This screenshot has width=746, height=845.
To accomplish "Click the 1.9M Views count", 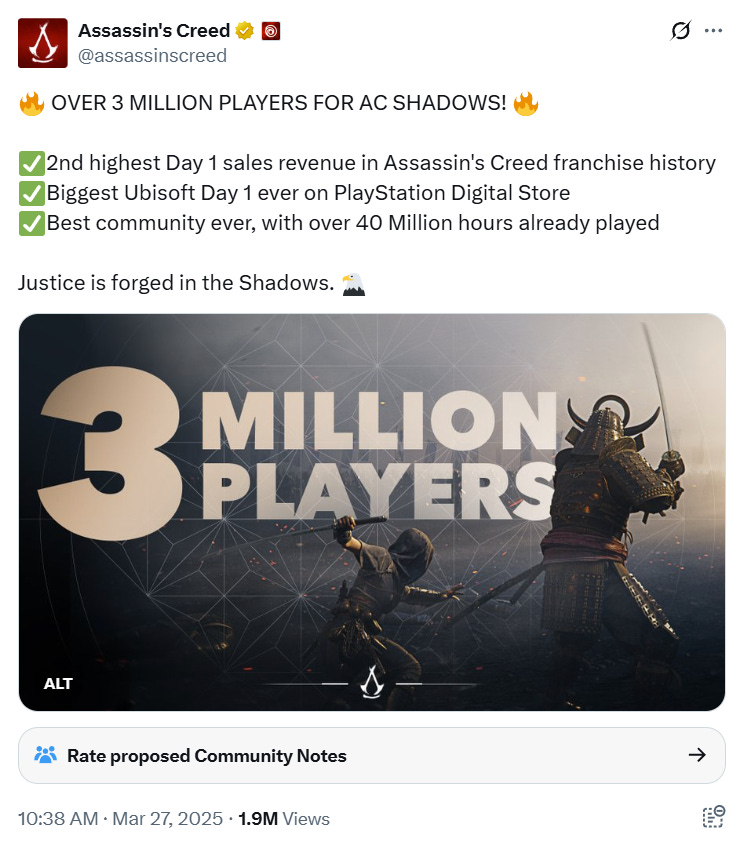I will point(284,819).
